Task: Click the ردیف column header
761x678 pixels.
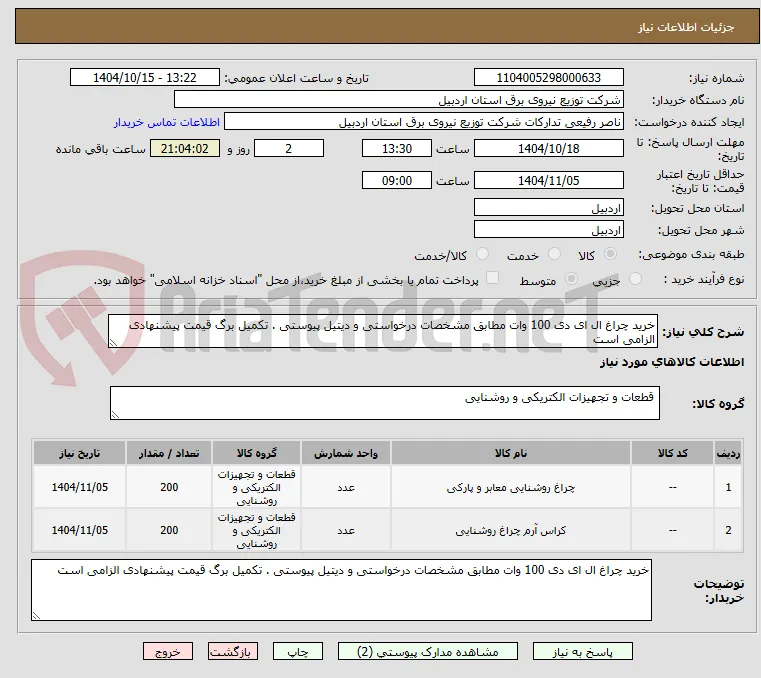Action: tap(728, 453)
